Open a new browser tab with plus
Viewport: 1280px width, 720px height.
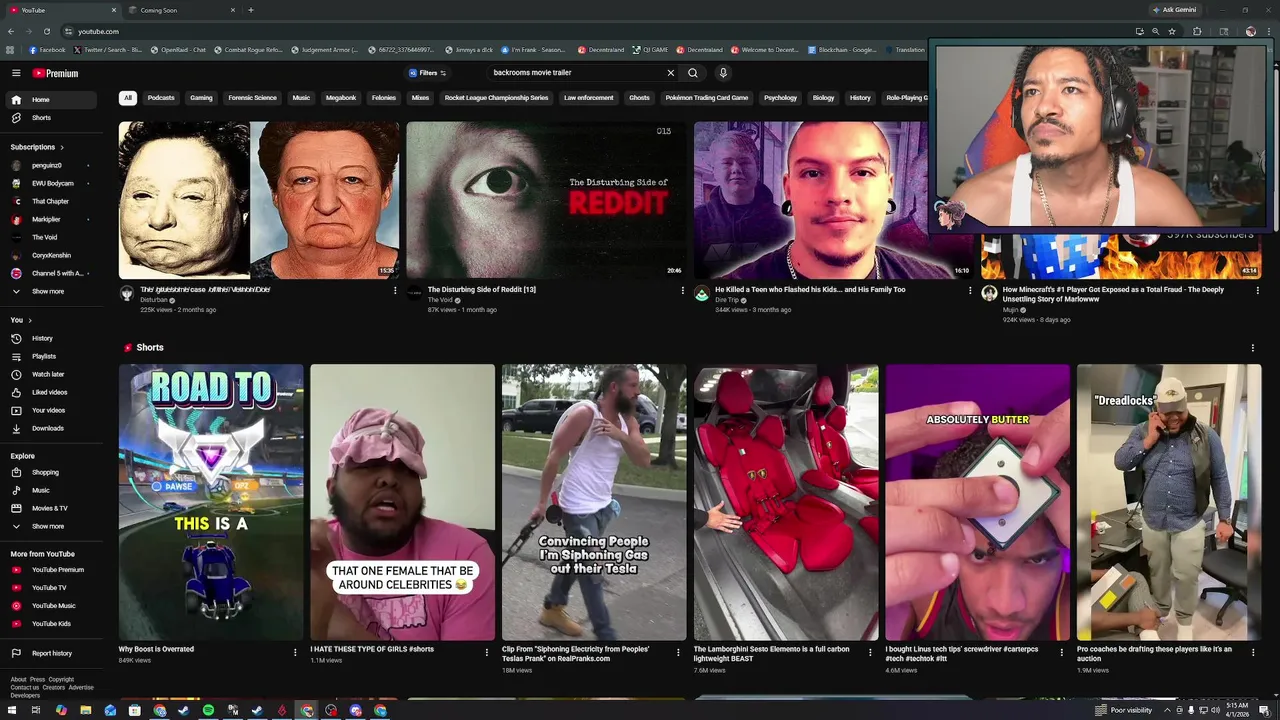click(x=250, y=10)
